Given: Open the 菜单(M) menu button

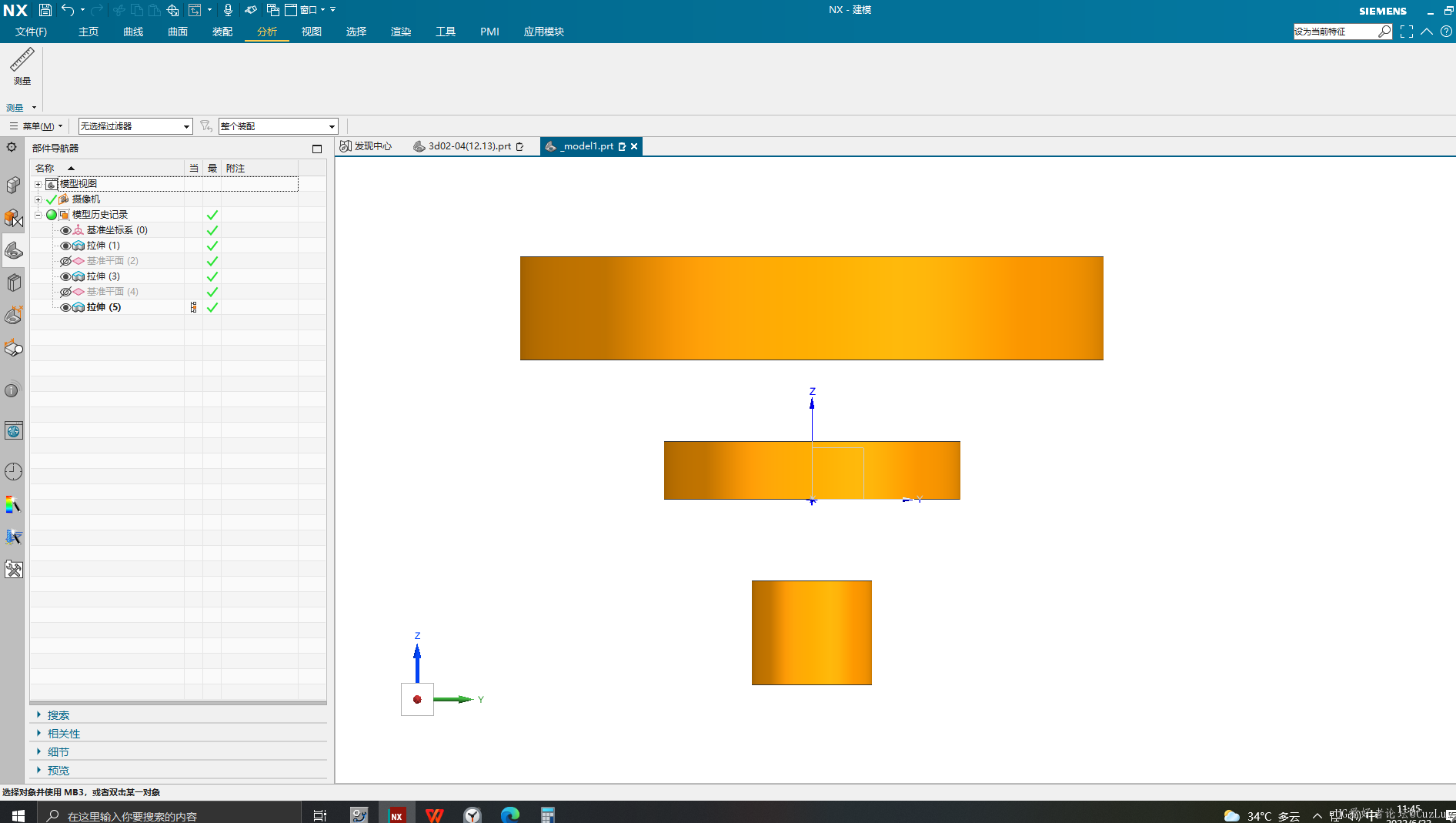Looking at the screenshot, I should point(36,126).
